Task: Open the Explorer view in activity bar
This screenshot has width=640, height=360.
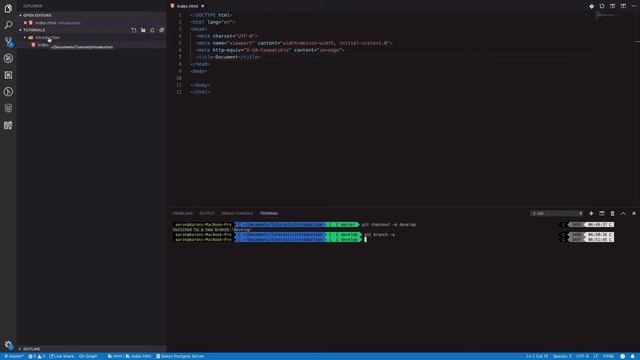Action: (x=8, y=8)
